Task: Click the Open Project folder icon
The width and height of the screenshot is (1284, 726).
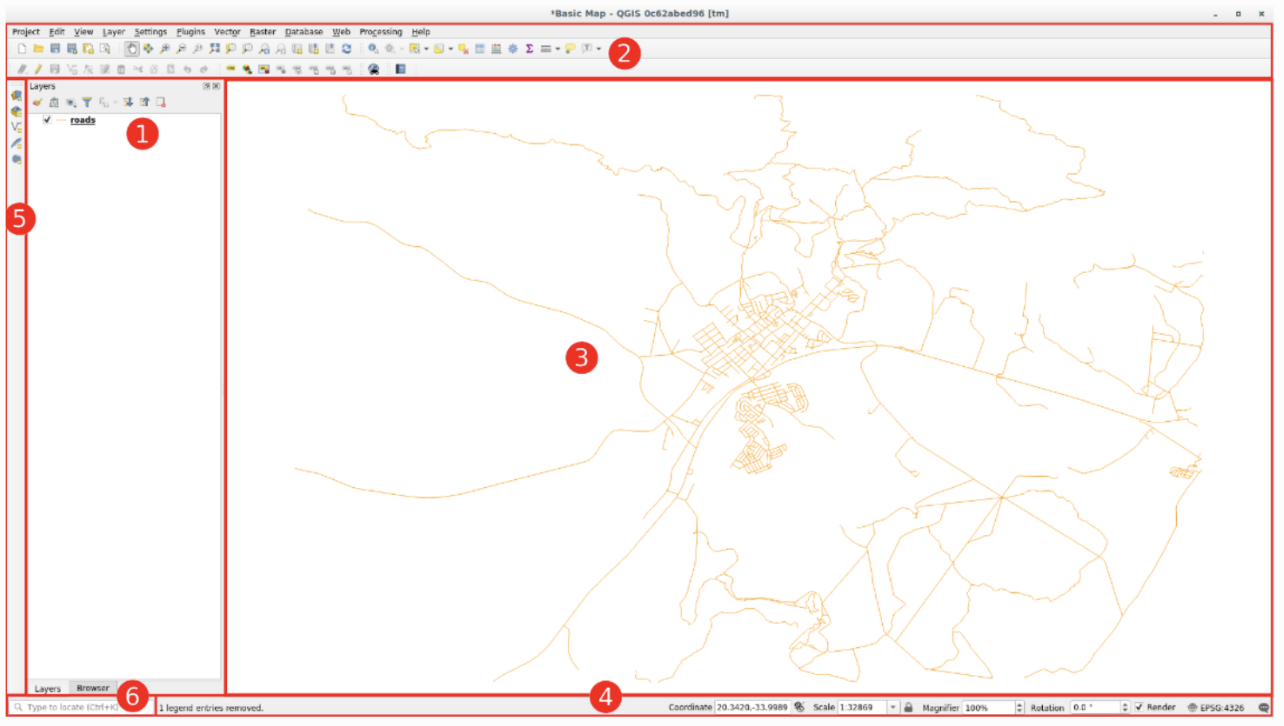Action: click(x=39, y=48)
